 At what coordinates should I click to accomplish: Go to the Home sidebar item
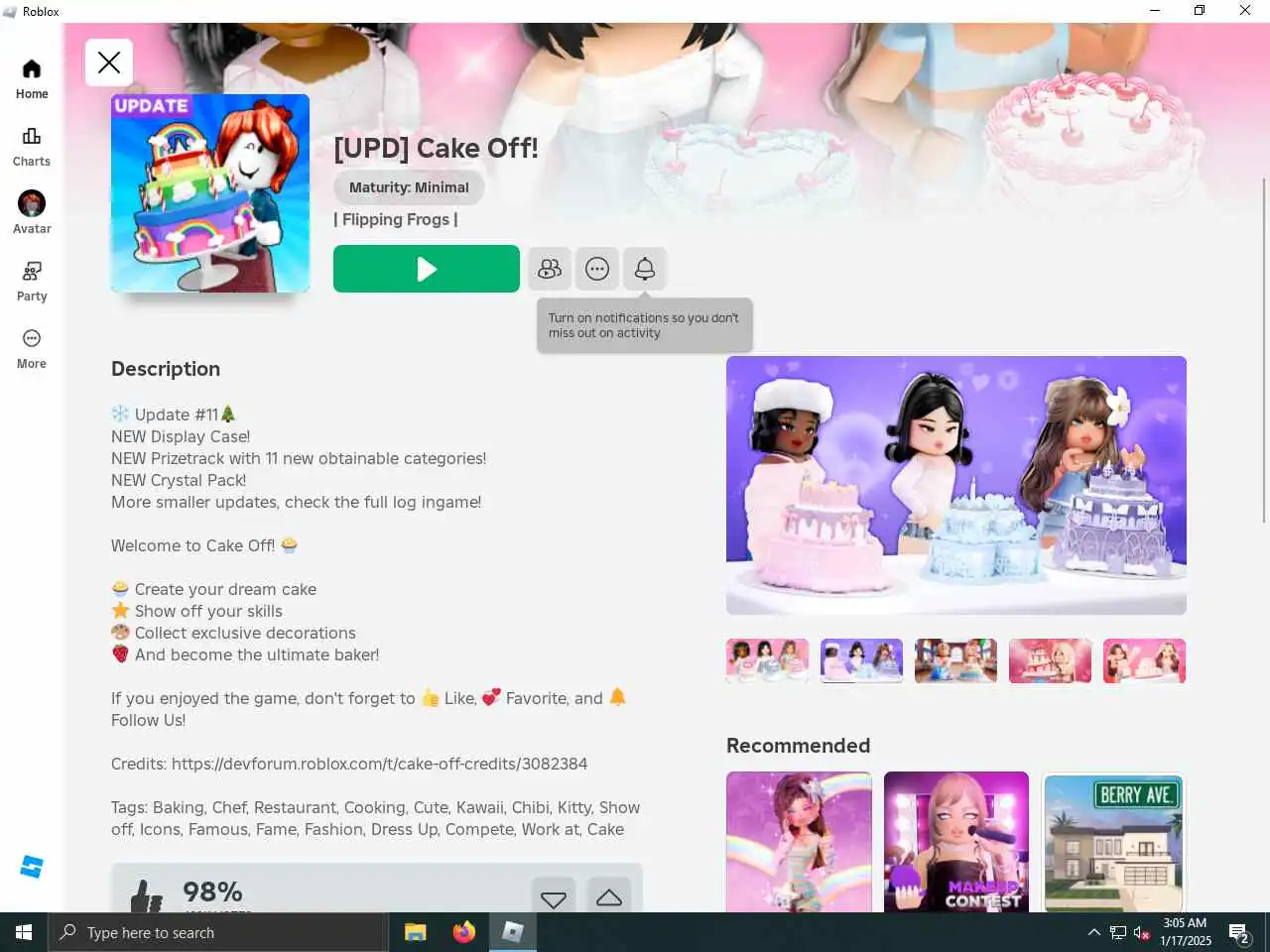coord(32,79)
